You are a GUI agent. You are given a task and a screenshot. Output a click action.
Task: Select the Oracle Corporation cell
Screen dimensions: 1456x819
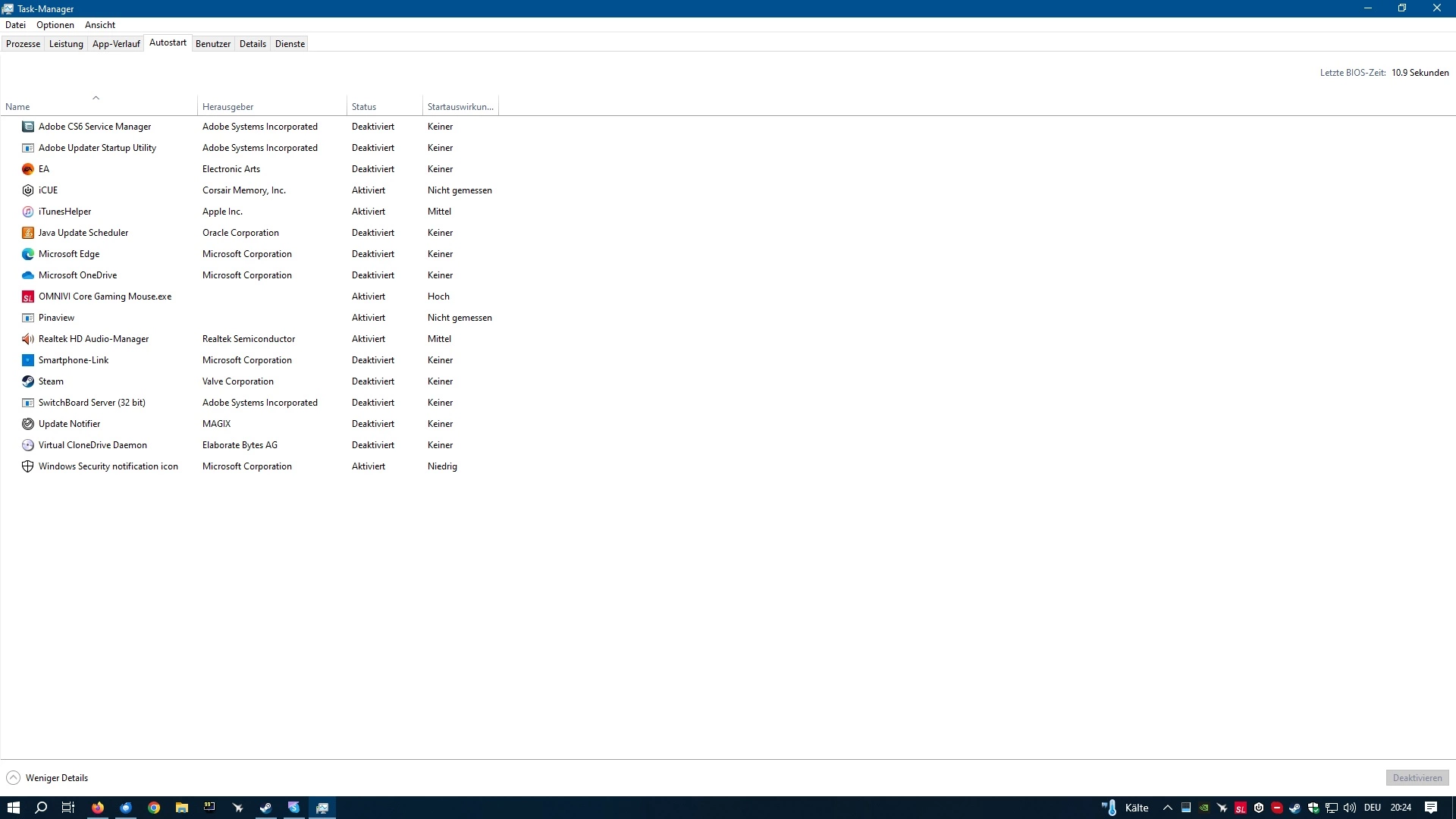click(240, 233)
